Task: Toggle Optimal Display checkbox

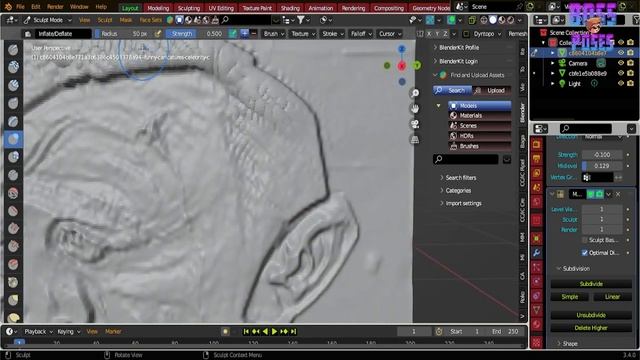Action: pos(584,253)
